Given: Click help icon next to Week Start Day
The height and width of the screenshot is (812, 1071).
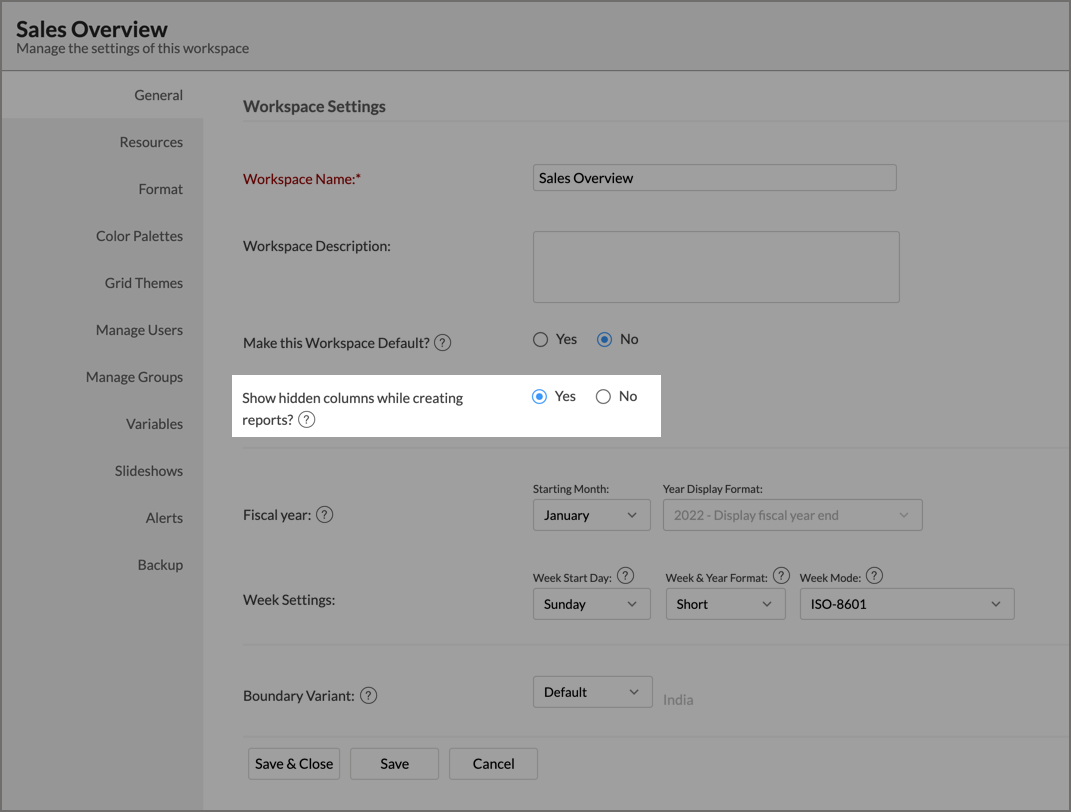Looking at the screenshot, I should click(626, 576).
